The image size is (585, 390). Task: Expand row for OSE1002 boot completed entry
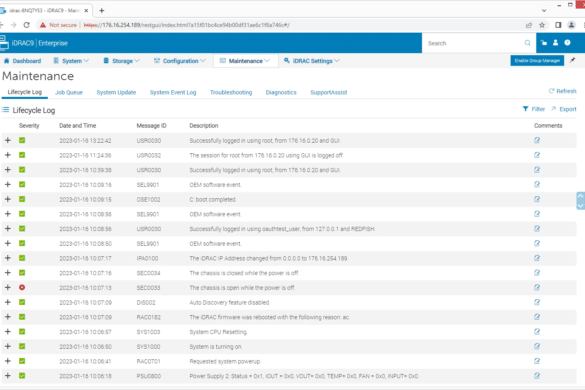pyautogui.click(x=7, y=199)
